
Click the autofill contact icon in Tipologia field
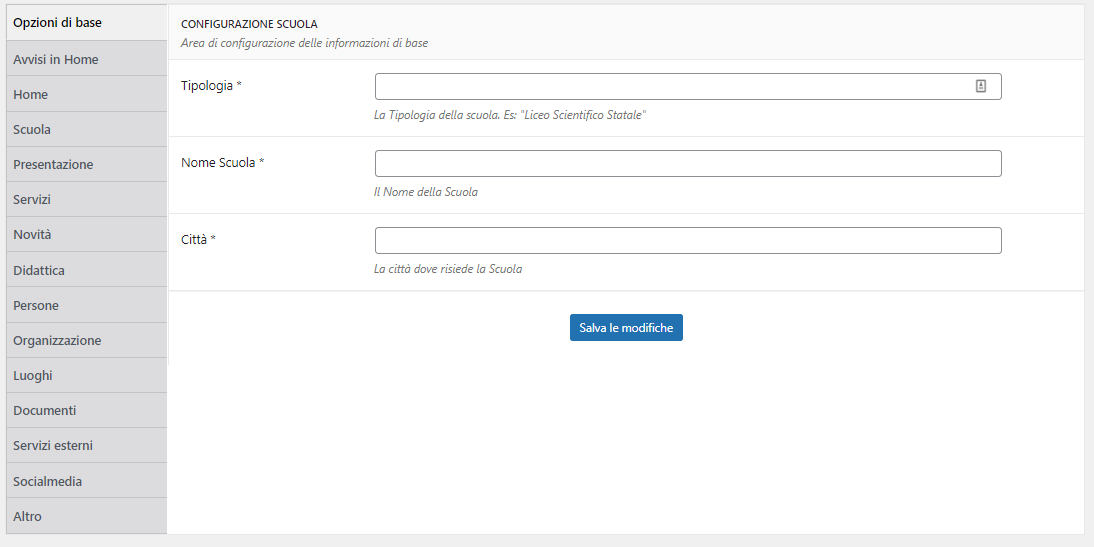tap(980, 87)
